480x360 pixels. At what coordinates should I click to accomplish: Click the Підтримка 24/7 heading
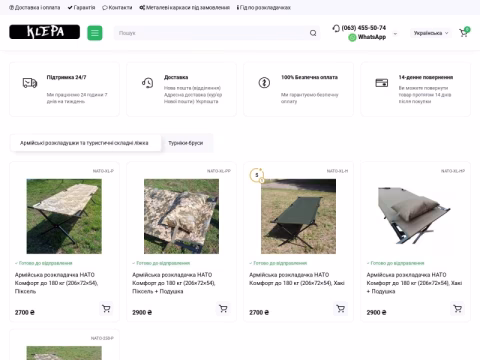[x=66, y=77]
